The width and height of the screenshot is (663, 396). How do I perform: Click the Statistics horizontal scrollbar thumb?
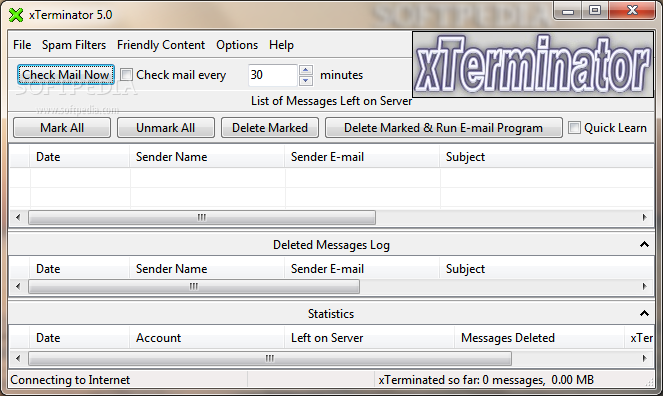coord(270,359)
